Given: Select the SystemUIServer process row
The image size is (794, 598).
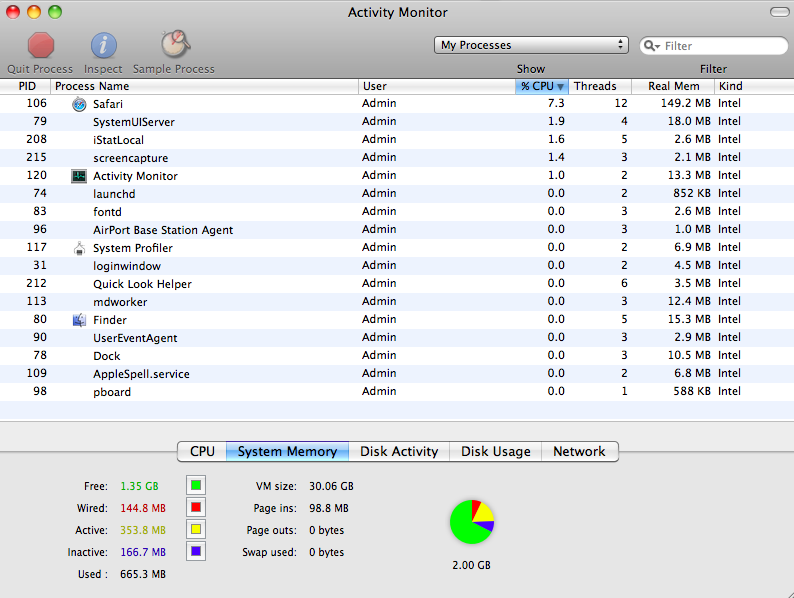Looking at the screenshot, I should [397, 122].
